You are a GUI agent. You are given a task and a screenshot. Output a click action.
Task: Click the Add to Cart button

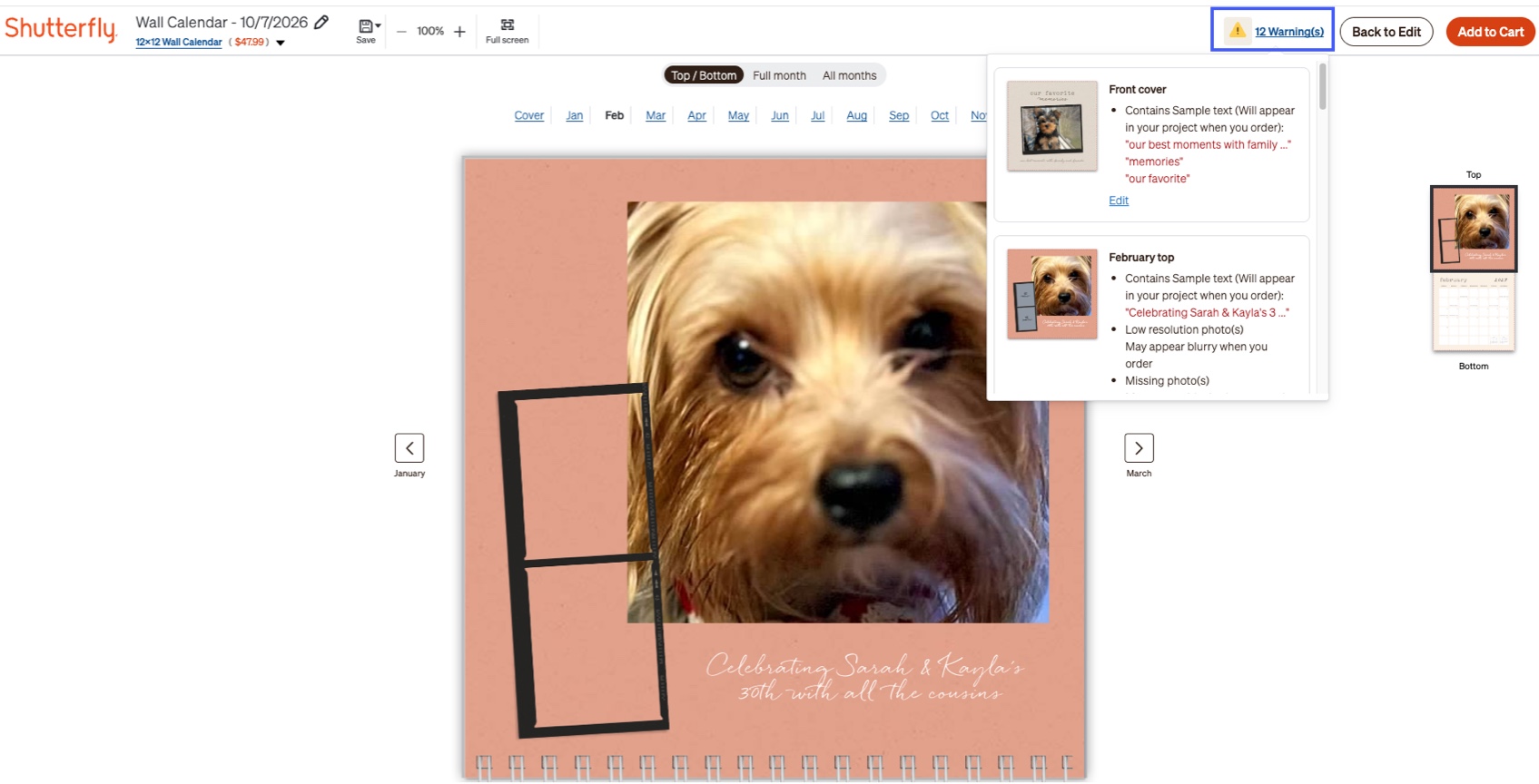[1491, 32]
